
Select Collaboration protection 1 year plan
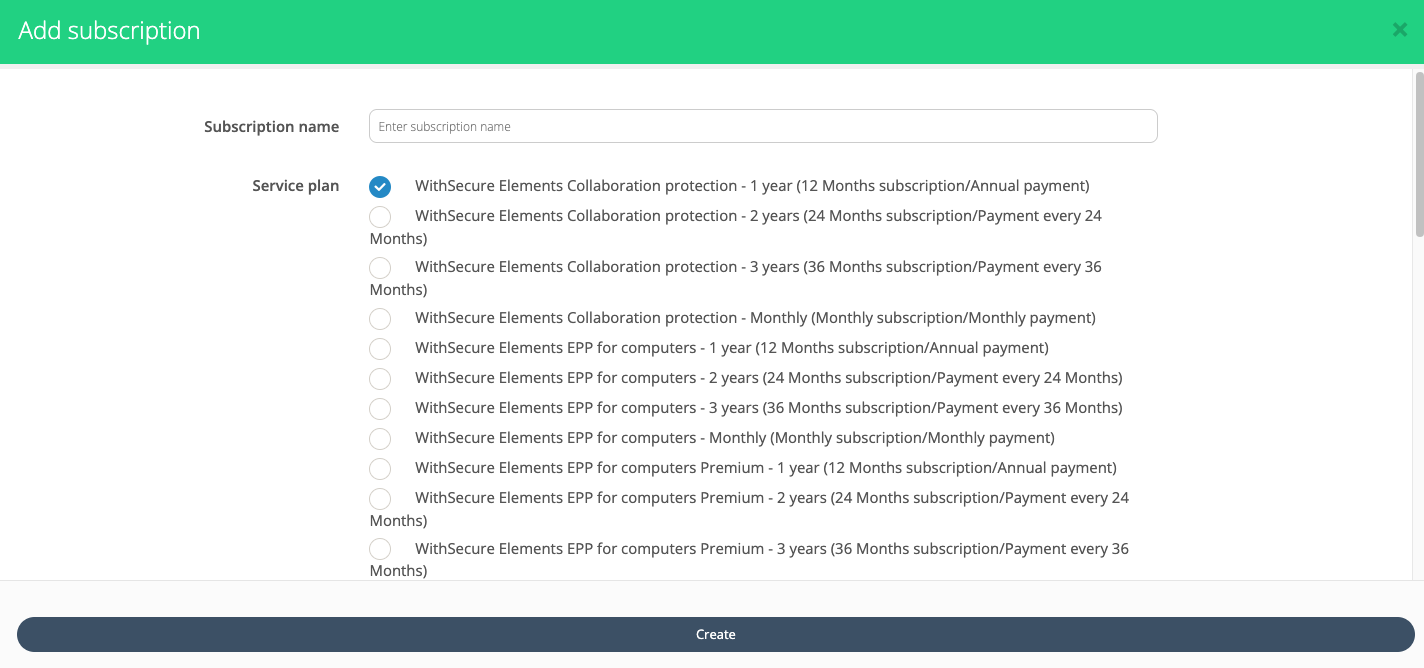(380, 187)
